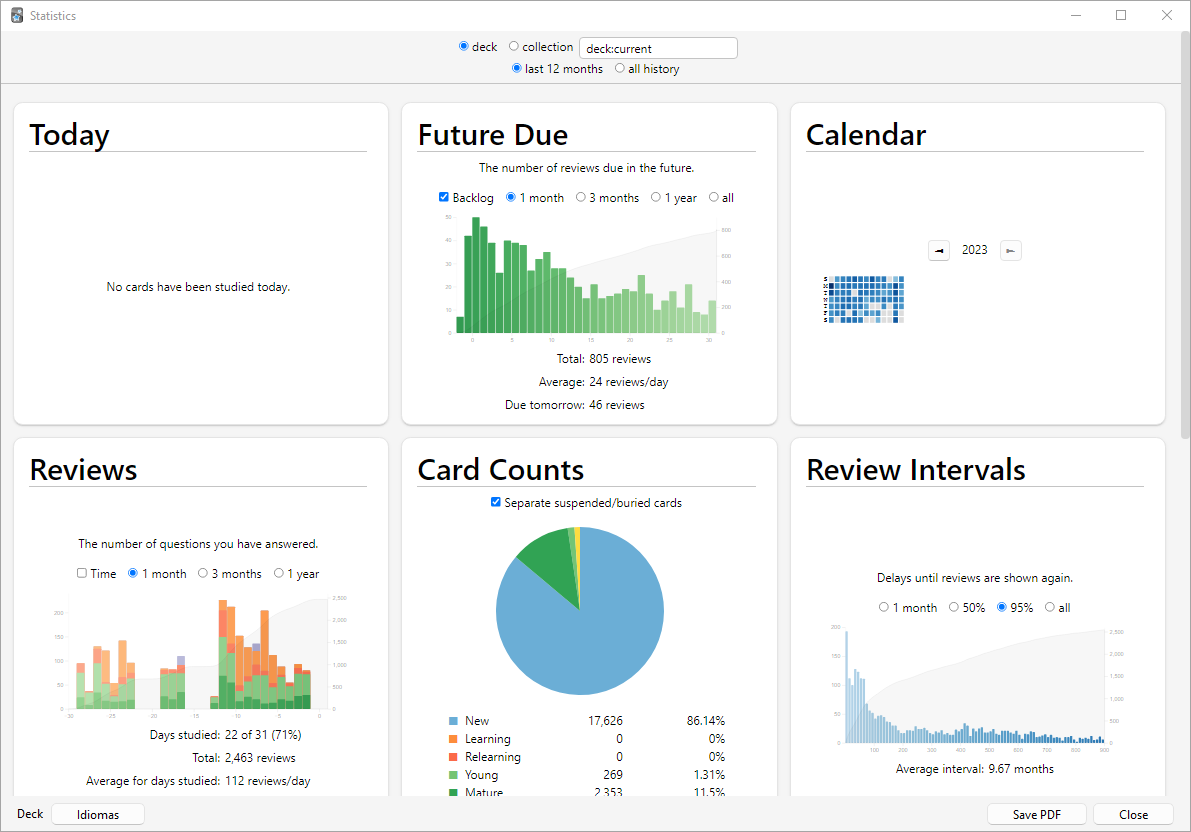Viewport: 1191px width, 832px height.
Task: Disable Separate suspended/buried cards
Action: pos(495,502)
